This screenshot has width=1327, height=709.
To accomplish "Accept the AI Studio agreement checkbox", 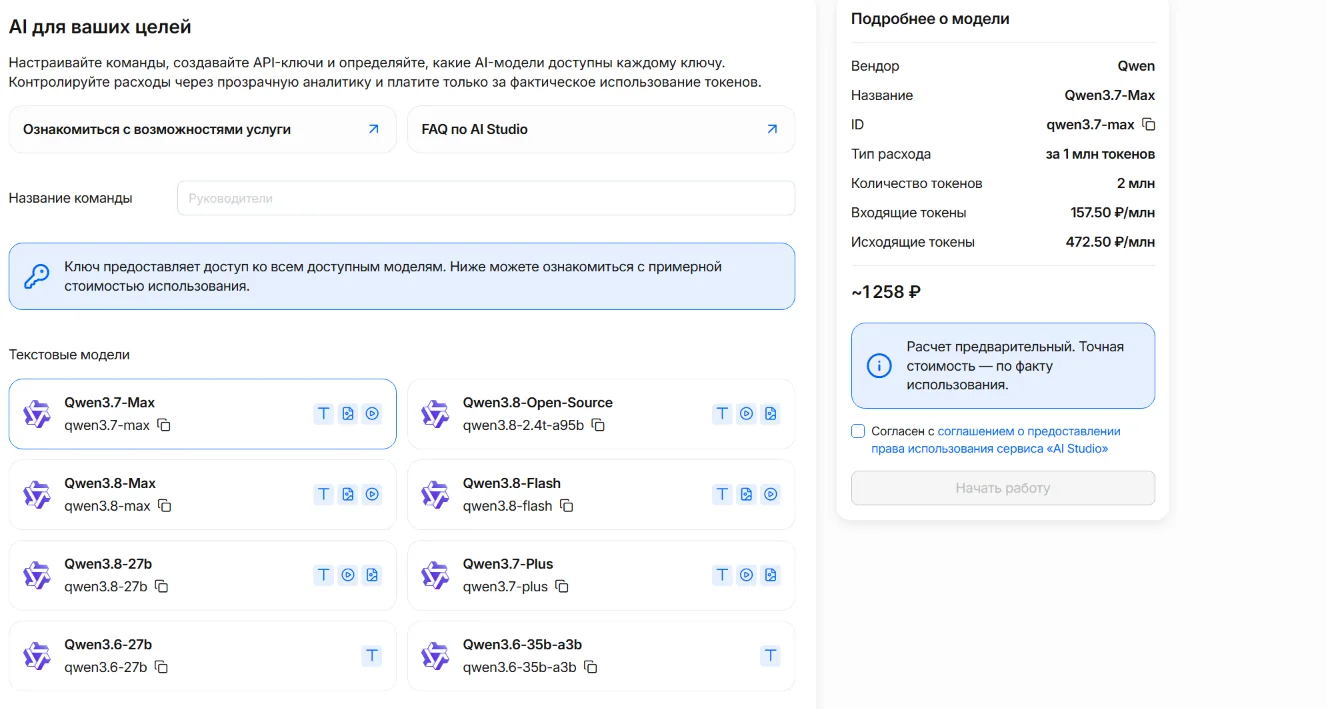I will tap(858, 431).
